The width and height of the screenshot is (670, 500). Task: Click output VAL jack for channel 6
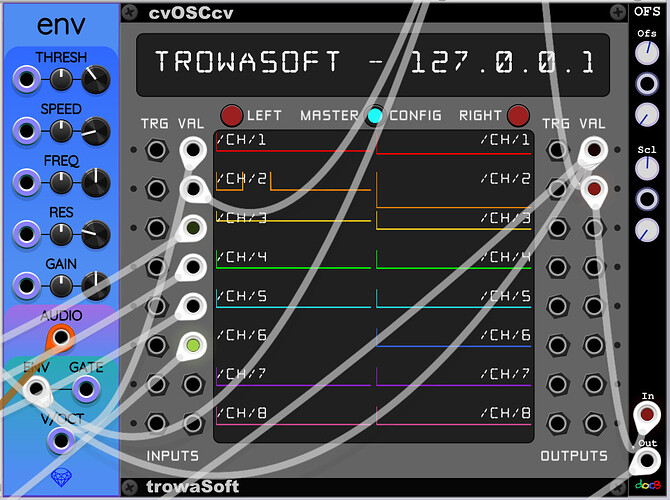594,345
